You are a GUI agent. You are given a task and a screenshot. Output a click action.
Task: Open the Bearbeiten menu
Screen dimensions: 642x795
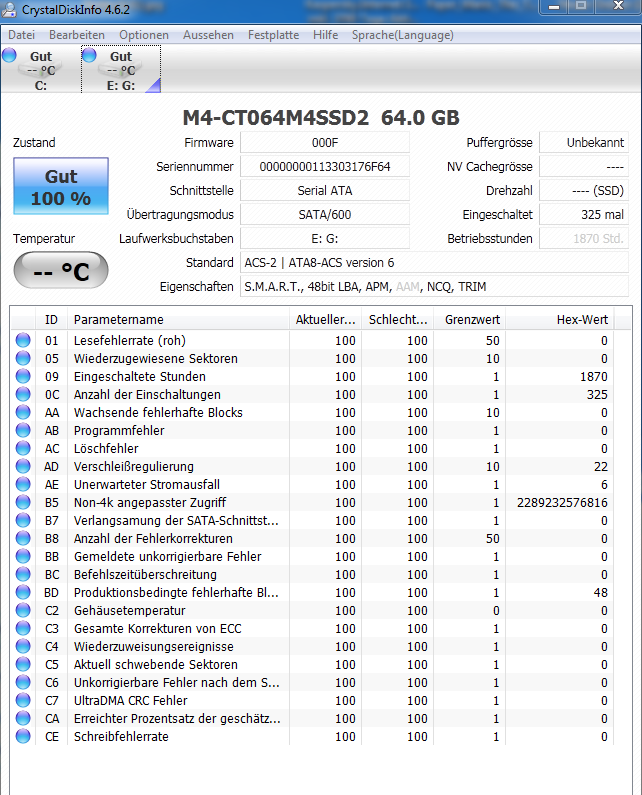click(x=77, y=35)
